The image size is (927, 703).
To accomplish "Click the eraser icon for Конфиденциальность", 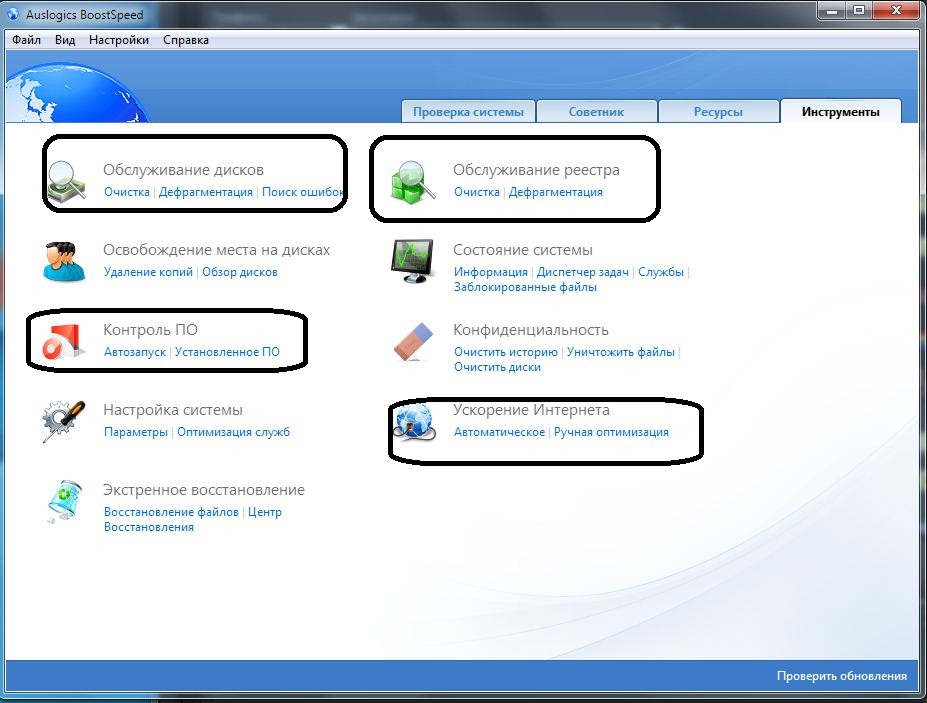I will (x=413, y=341).
